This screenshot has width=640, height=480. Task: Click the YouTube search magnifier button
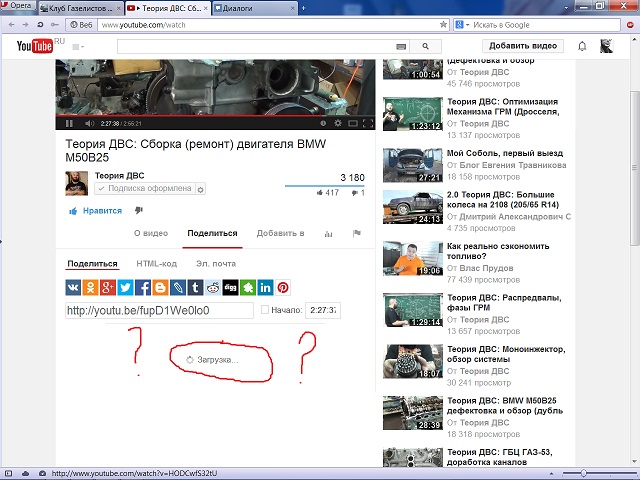click(425, 46)
